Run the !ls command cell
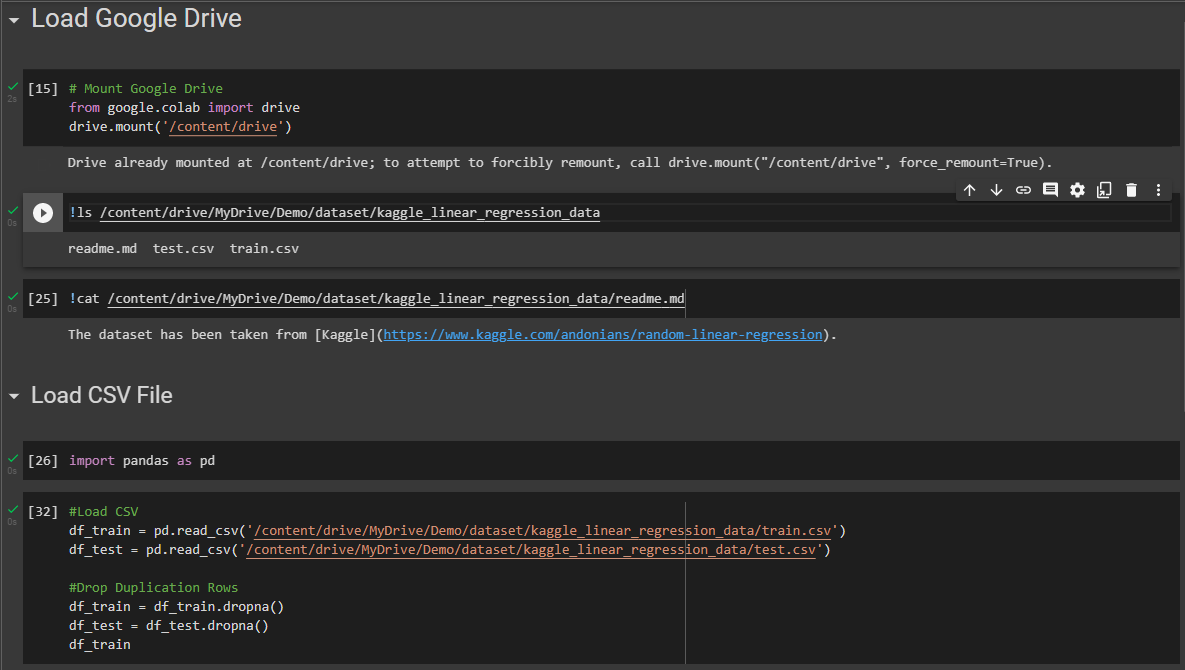This screenshot has width=1185, height=670. [42, 212]
